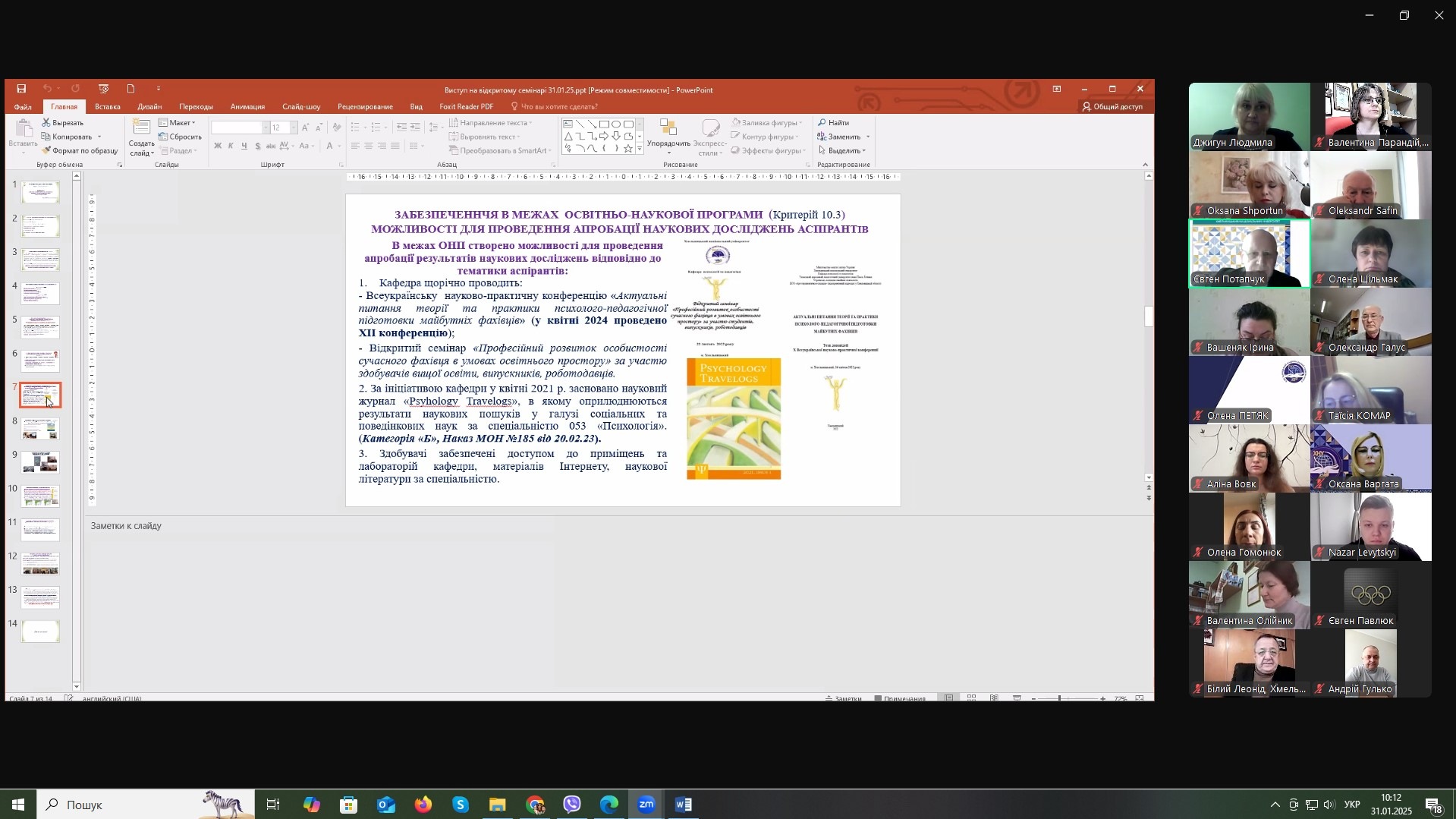Click the Save icon in the quick access toolbar
Viewport: 1456px width, 819px height.
21,89
